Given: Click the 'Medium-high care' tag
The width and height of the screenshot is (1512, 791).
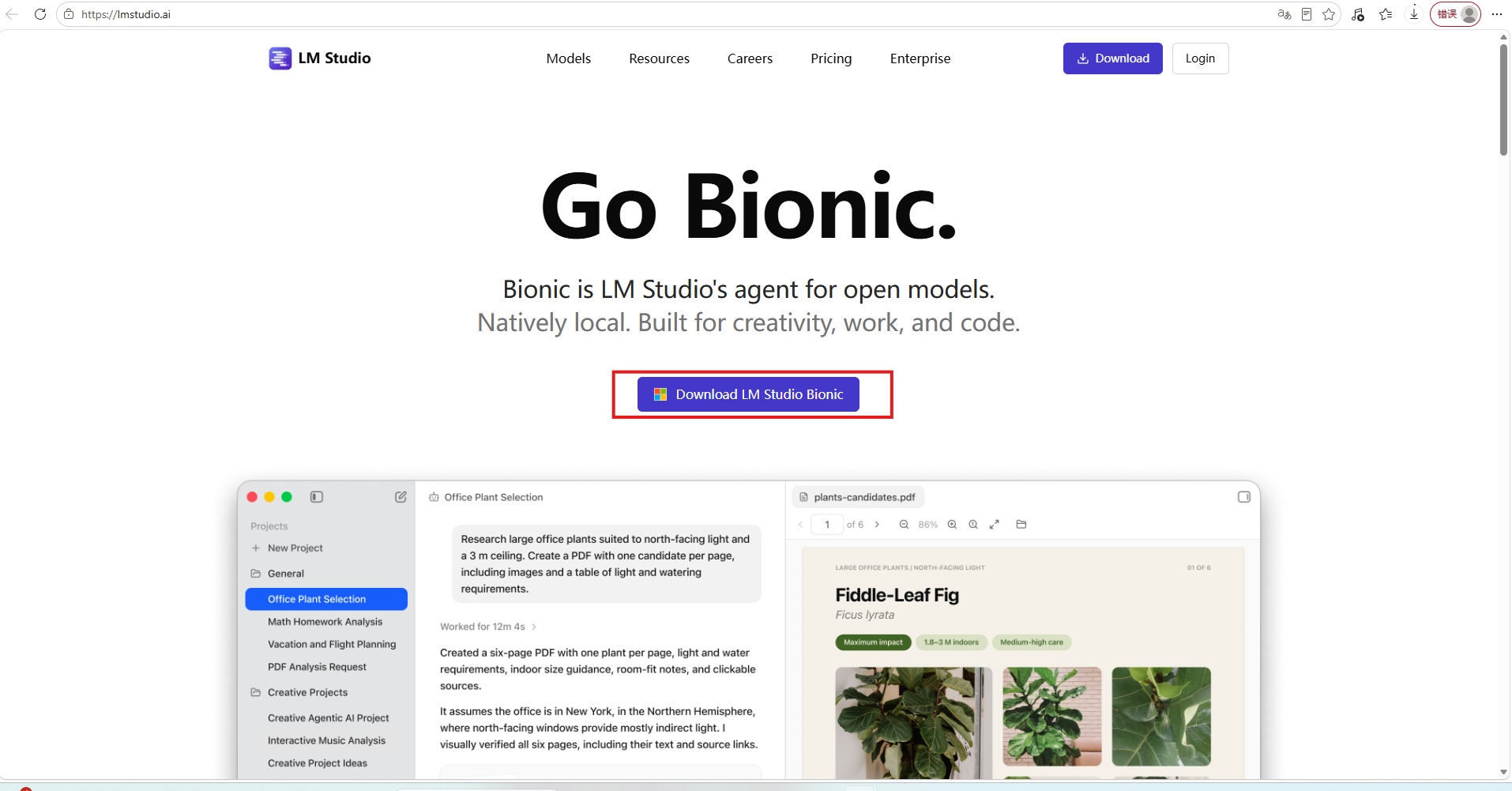Looking at the screenshot, I should (x=1032, y=642).
